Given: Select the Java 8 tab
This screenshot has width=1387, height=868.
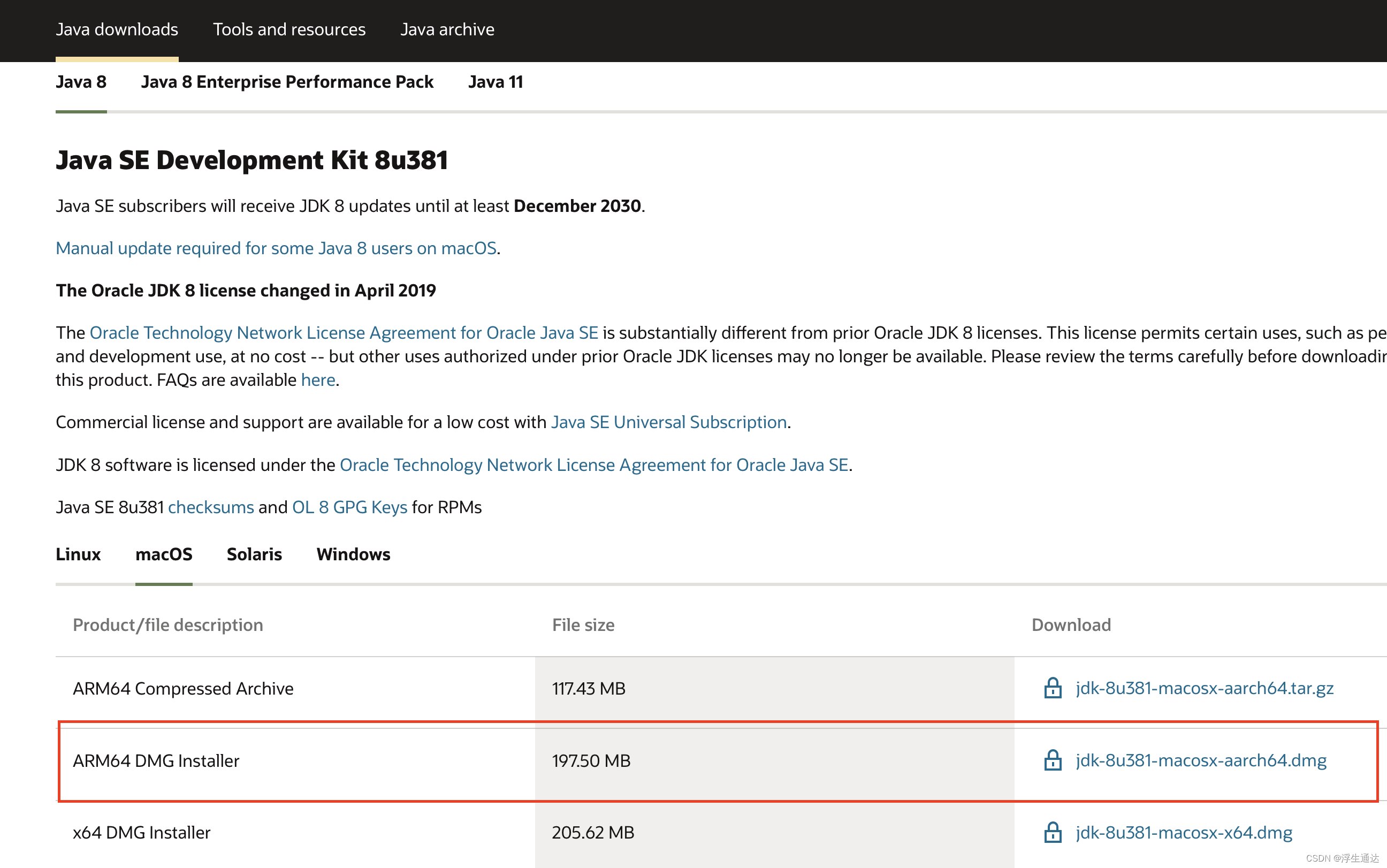Looking at the screenshot, I should pos(81,82).
